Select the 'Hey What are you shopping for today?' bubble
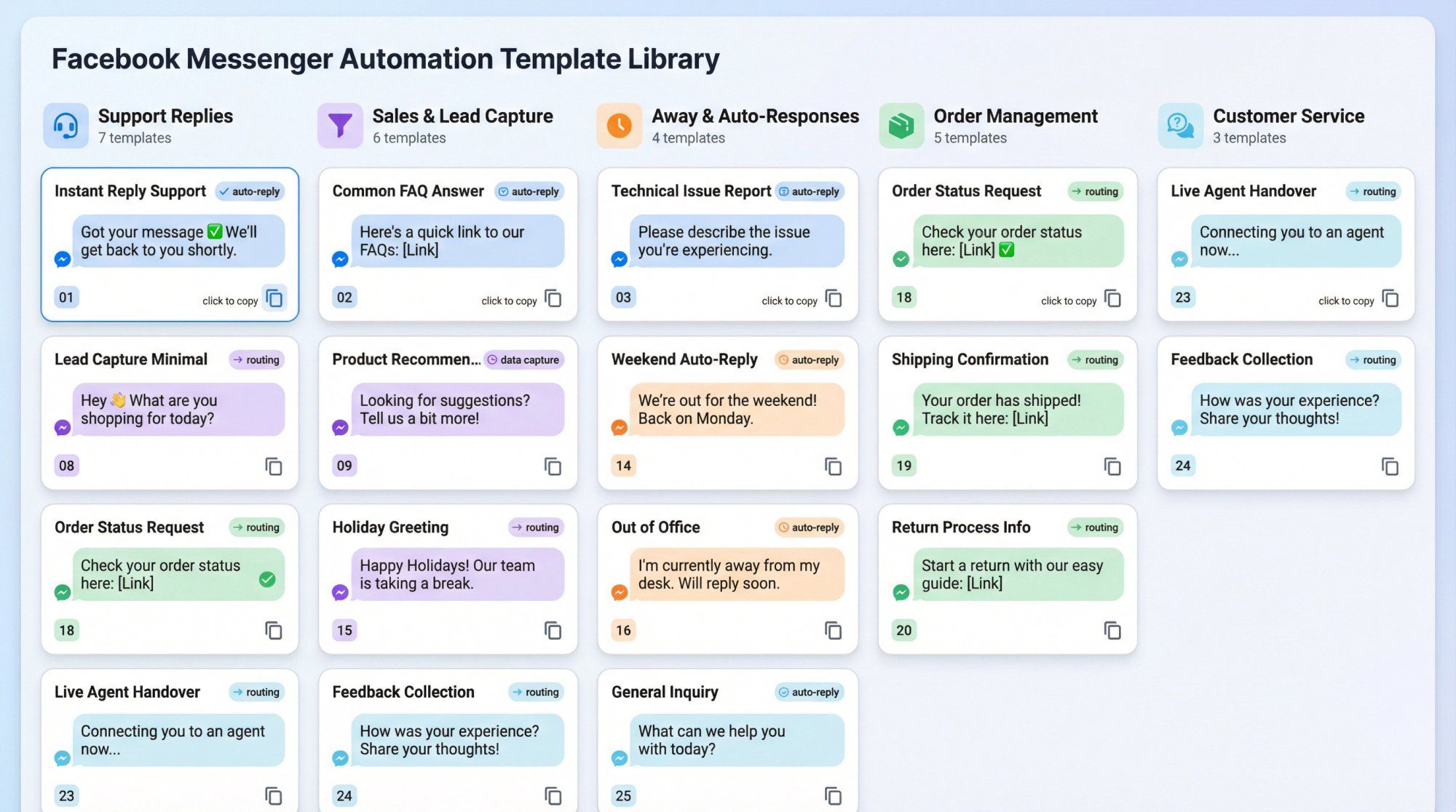Viewport: 1456px width, 812px height. click(178, 409)
